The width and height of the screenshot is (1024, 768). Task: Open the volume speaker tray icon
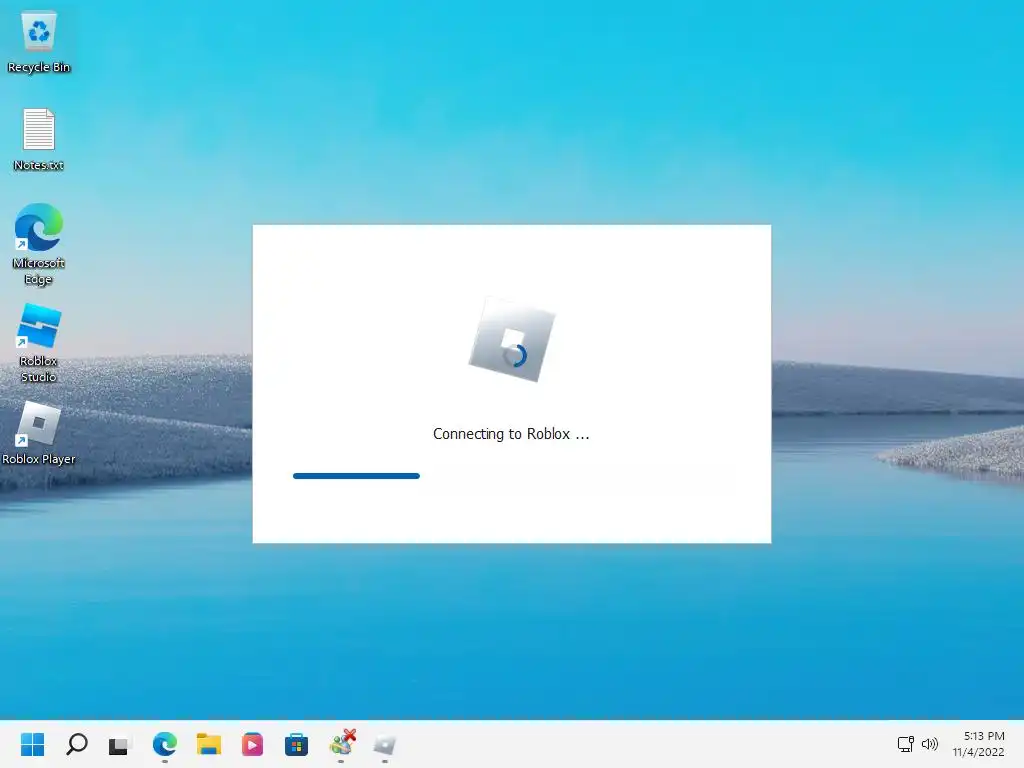[x=929, y=744]
